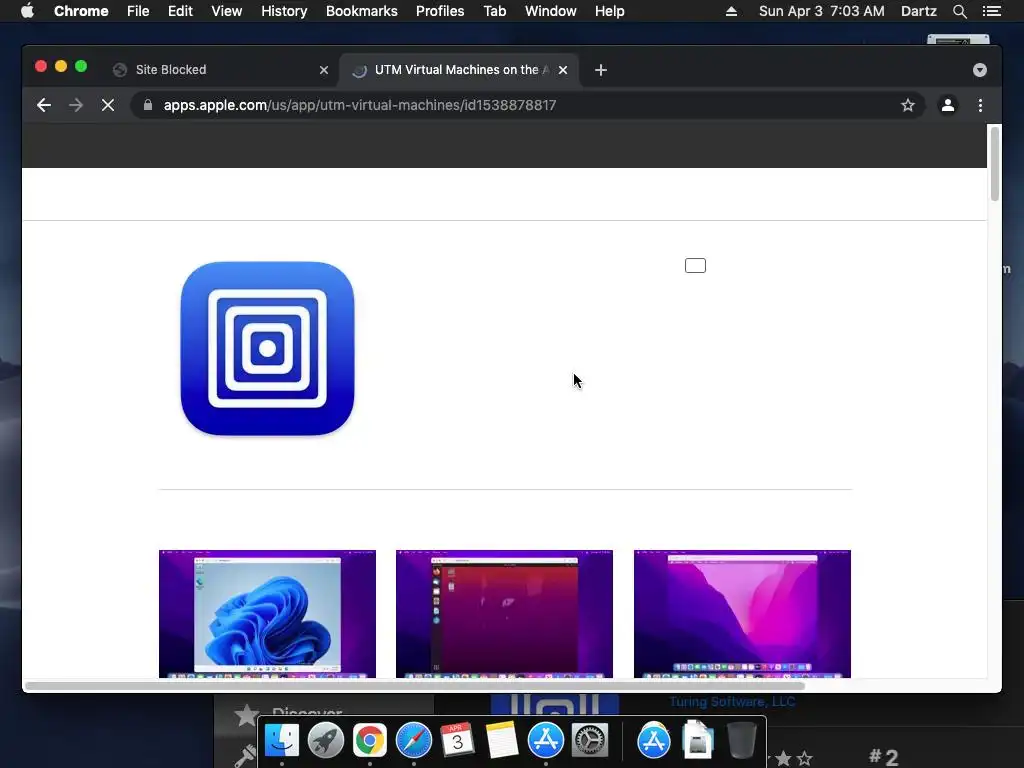Open the document stack in dock

pos(697,739)
